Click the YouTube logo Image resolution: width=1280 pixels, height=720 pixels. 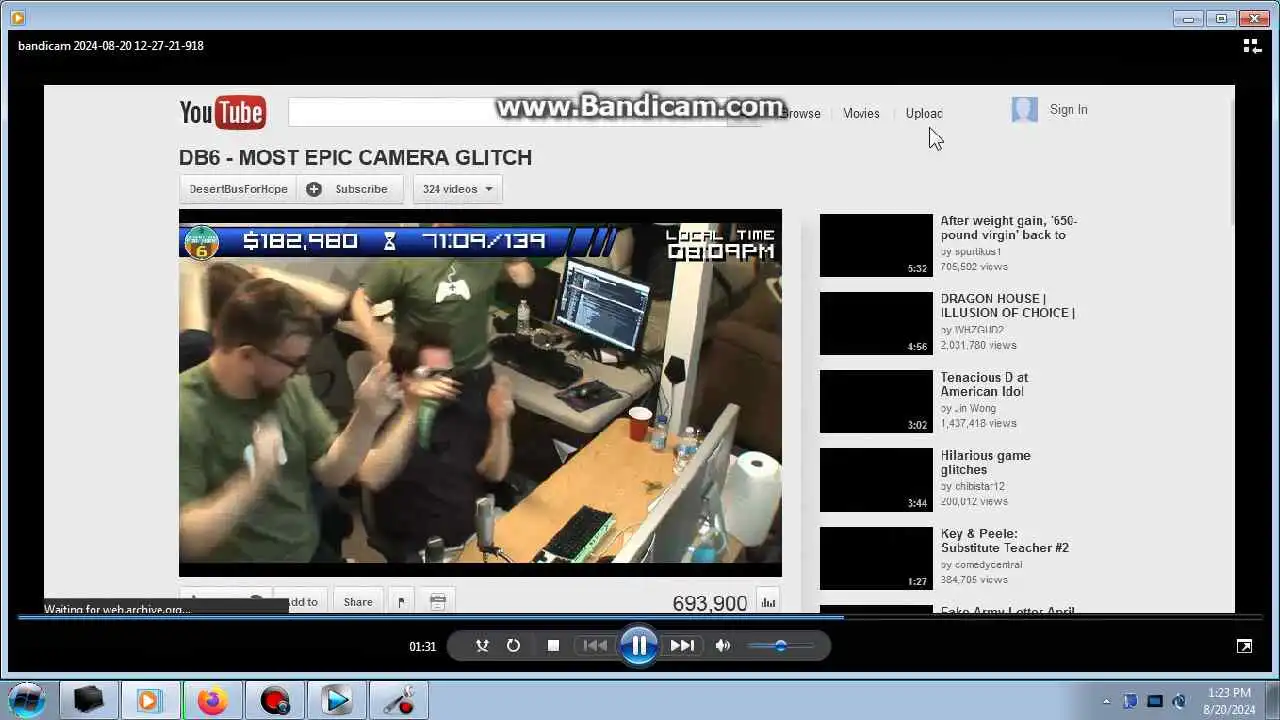(x=222, y=113)
